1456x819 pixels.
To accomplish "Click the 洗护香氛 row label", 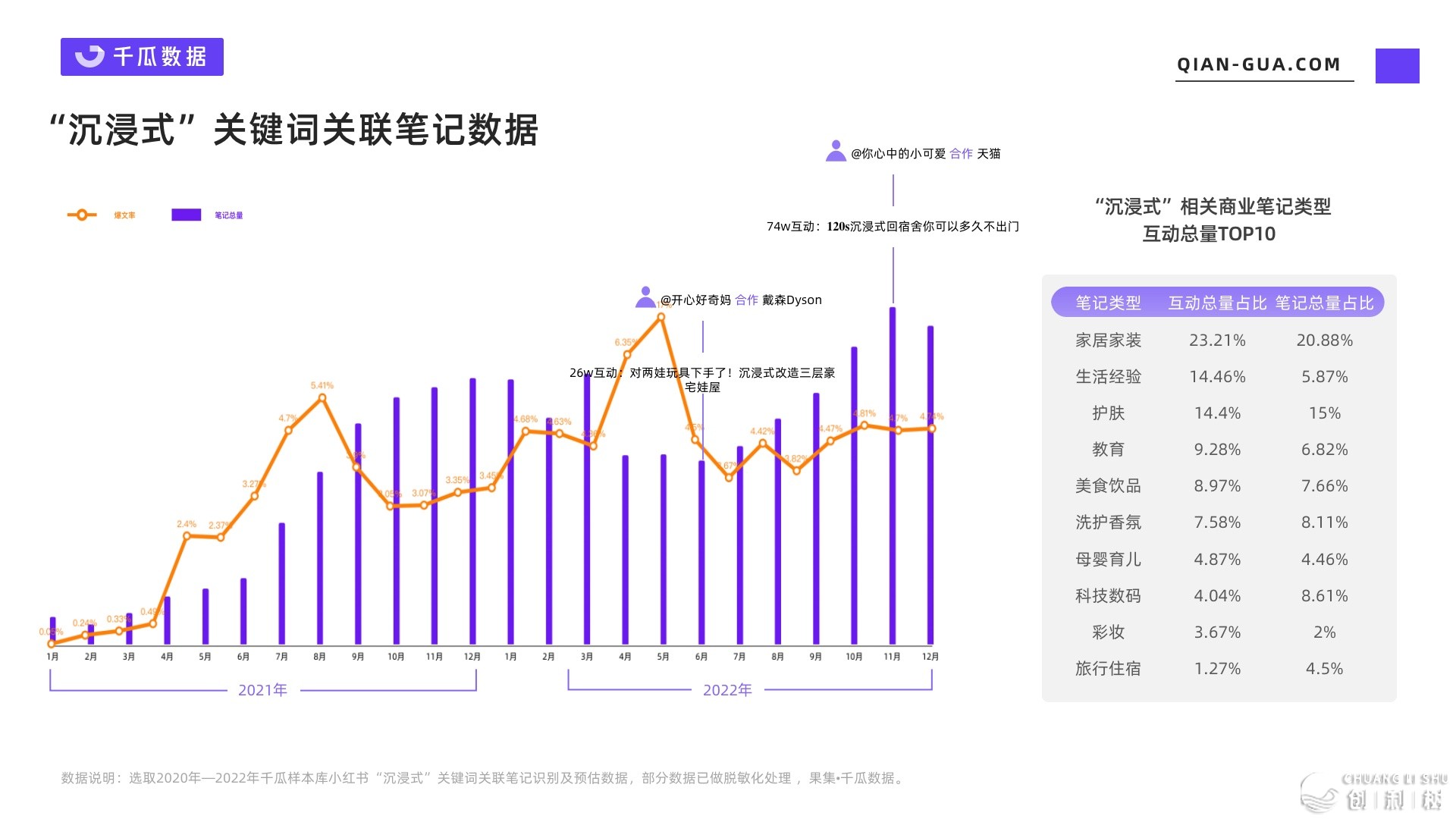I will tap(1108, 522).
